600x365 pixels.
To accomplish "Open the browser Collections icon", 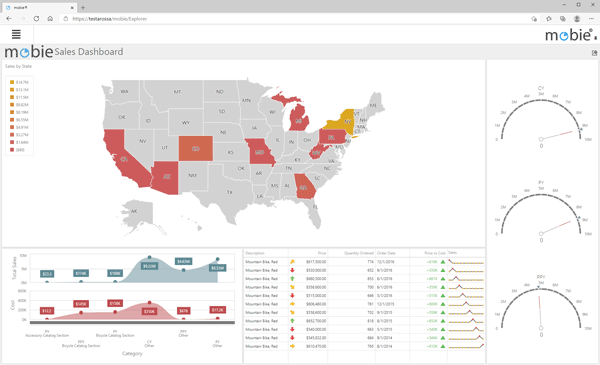I will (x=562, y=19).
